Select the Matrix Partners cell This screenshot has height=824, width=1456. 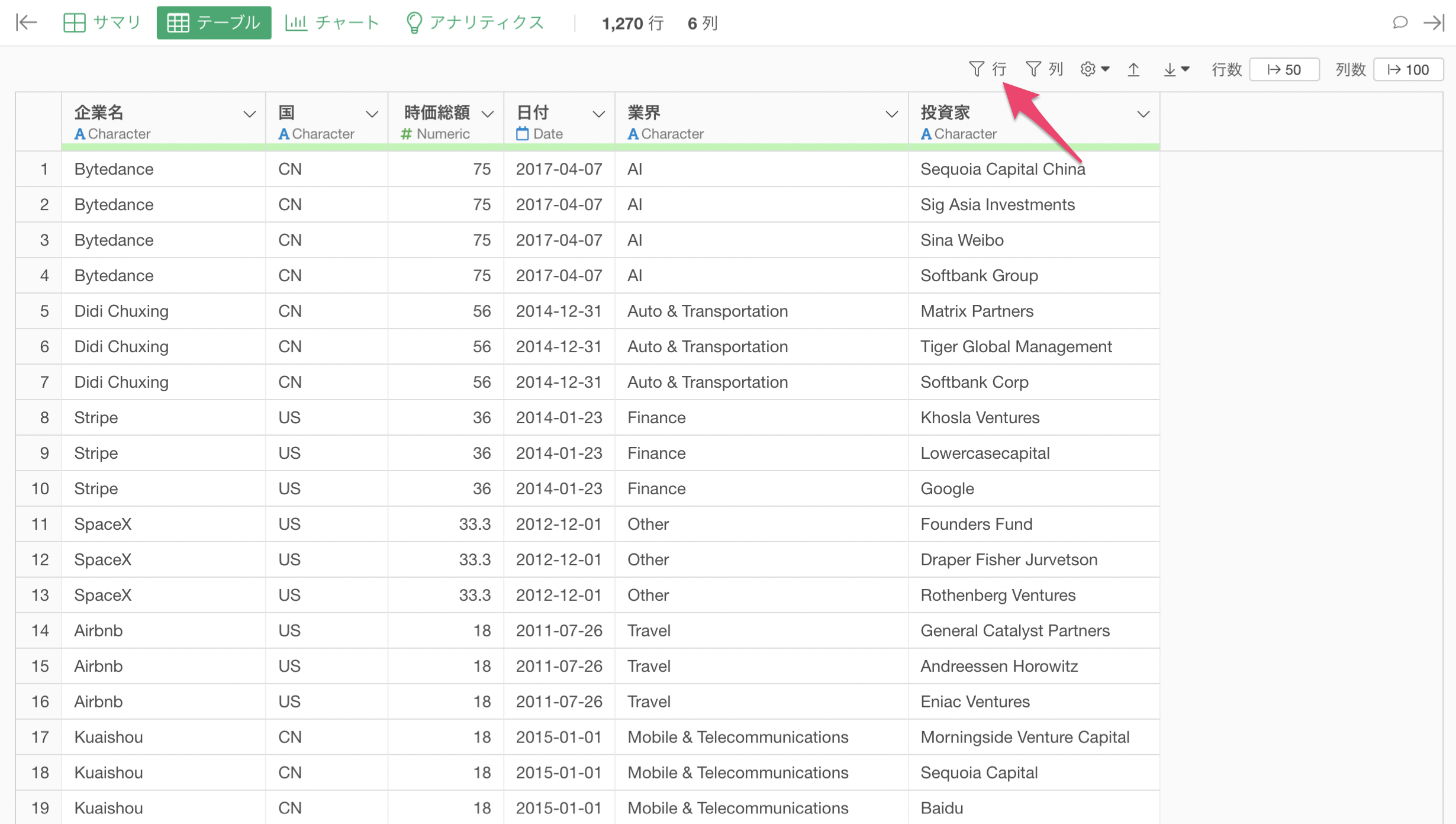1033,311
